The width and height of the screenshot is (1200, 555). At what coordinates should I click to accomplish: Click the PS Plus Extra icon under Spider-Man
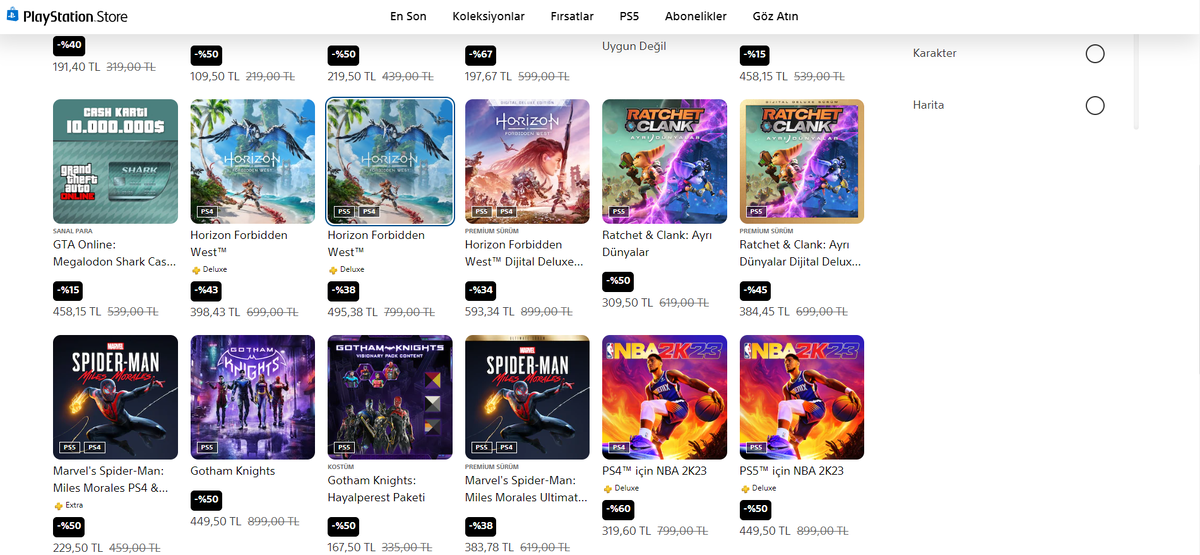click(57, 506)
